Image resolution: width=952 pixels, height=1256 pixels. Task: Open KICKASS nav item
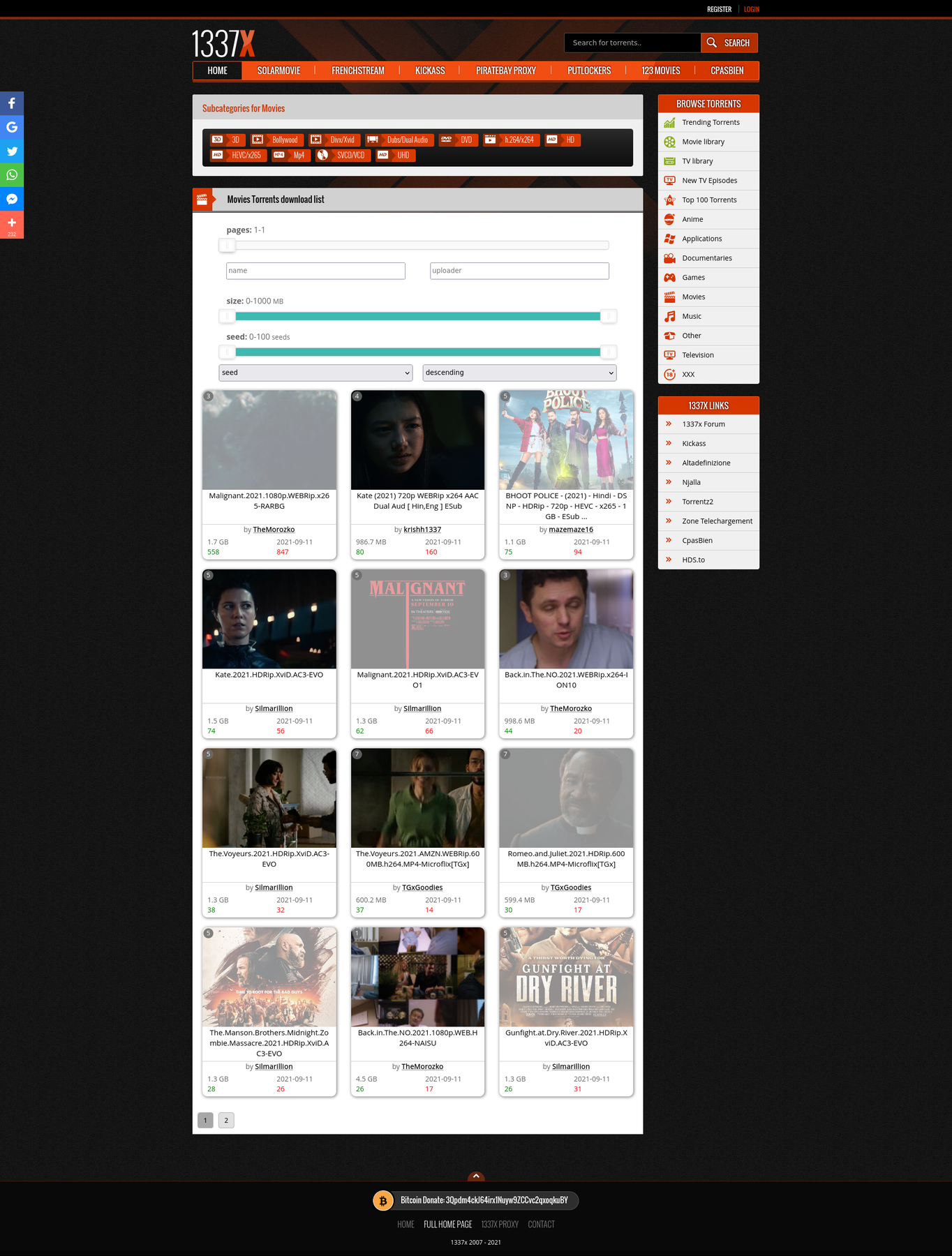pyautogui.click(x=430, y=70)
